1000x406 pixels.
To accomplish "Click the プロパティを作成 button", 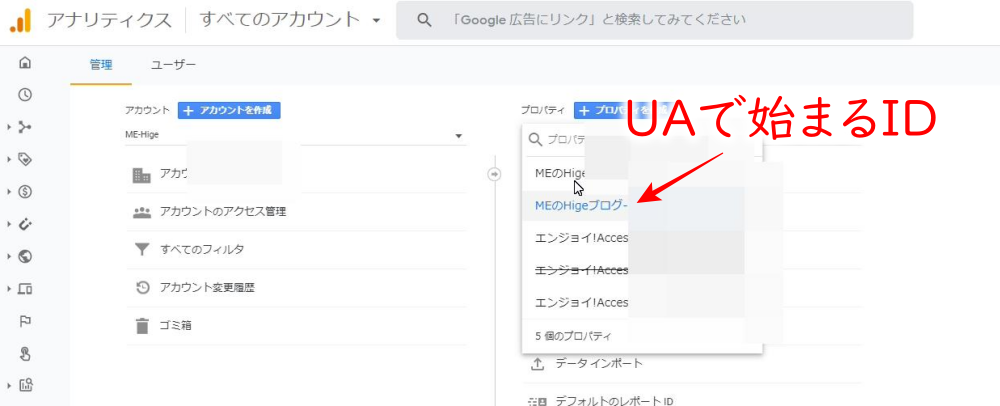I will click(624, 110).
